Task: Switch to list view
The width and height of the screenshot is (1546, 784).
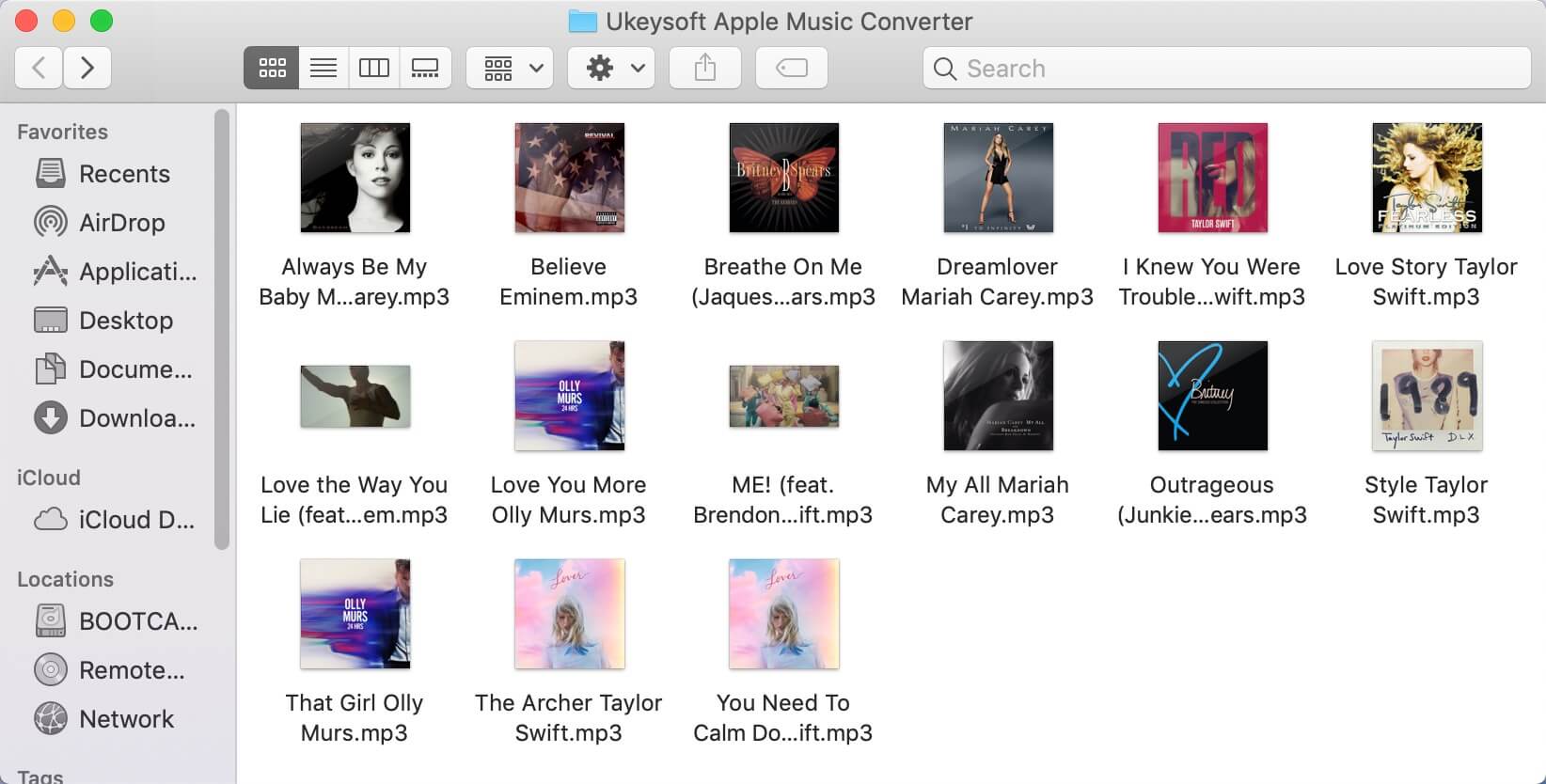Action: (x=323, y=68)
